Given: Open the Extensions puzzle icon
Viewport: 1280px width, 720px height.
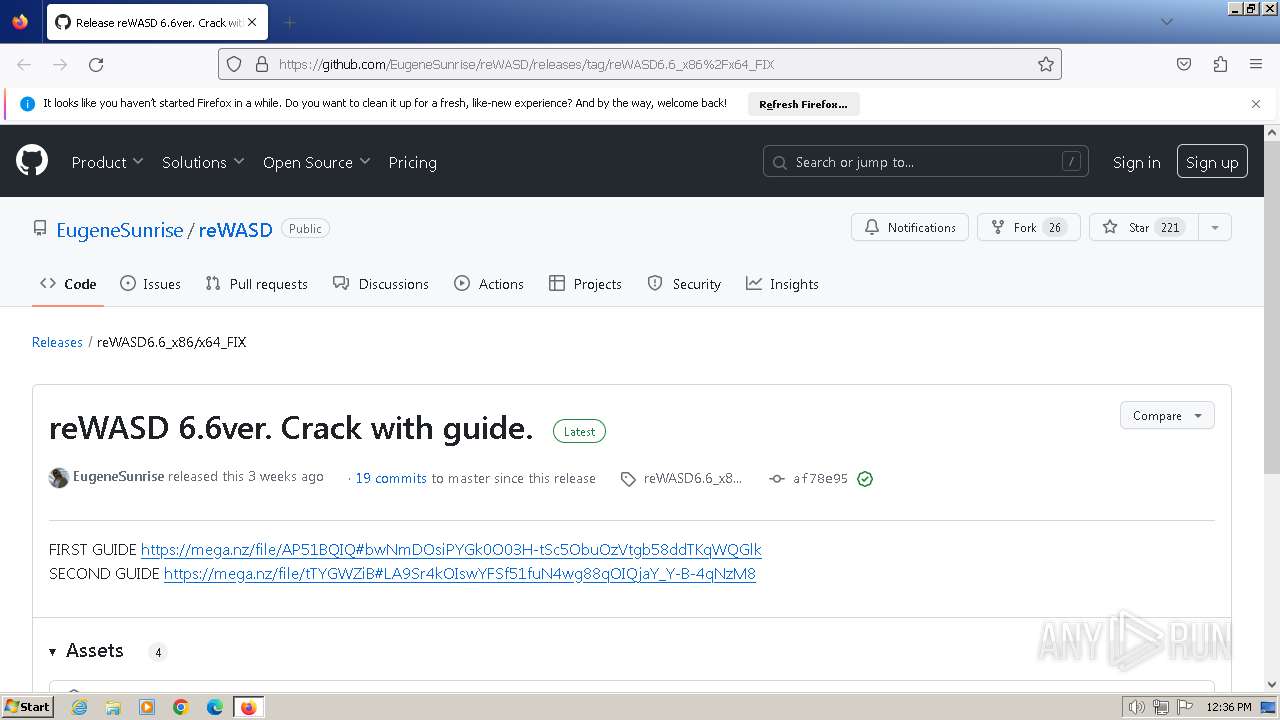Looking at the screenshot, I should click(x=1220, y=64).
